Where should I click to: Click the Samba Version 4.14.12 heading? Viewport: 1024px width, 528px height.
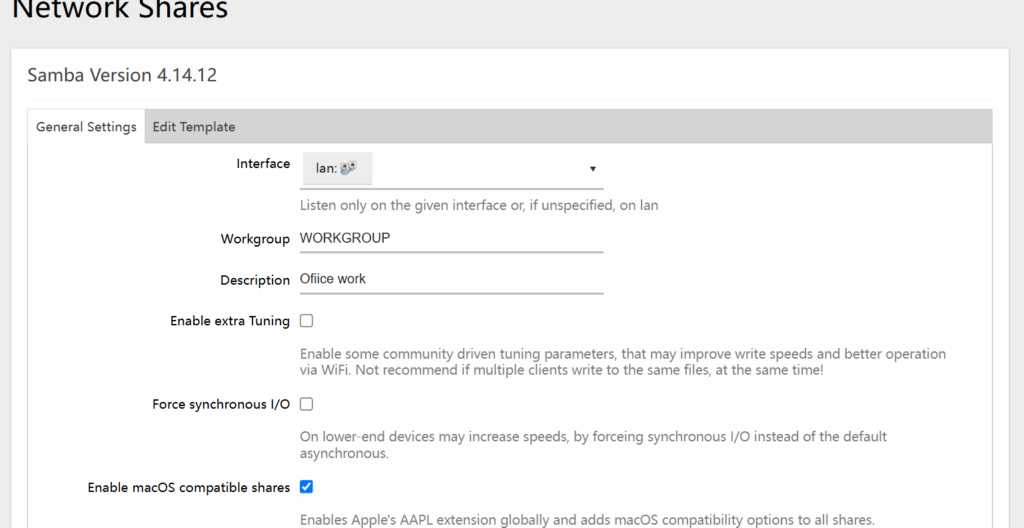click(x=122, y=75)
